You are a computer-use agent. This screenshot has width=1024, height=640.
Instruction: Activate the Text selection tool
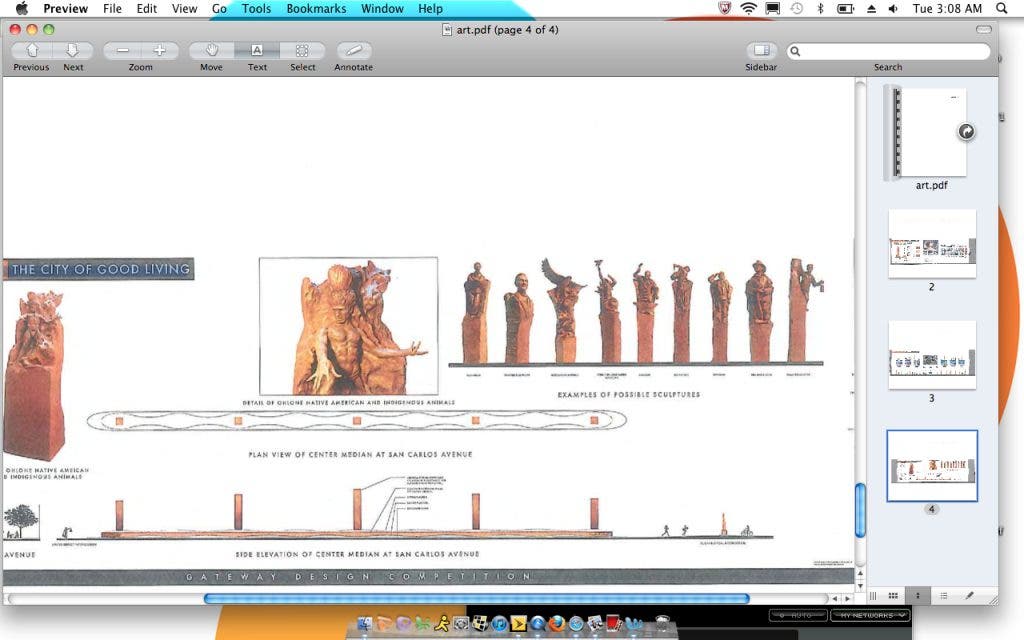point(257,51)
